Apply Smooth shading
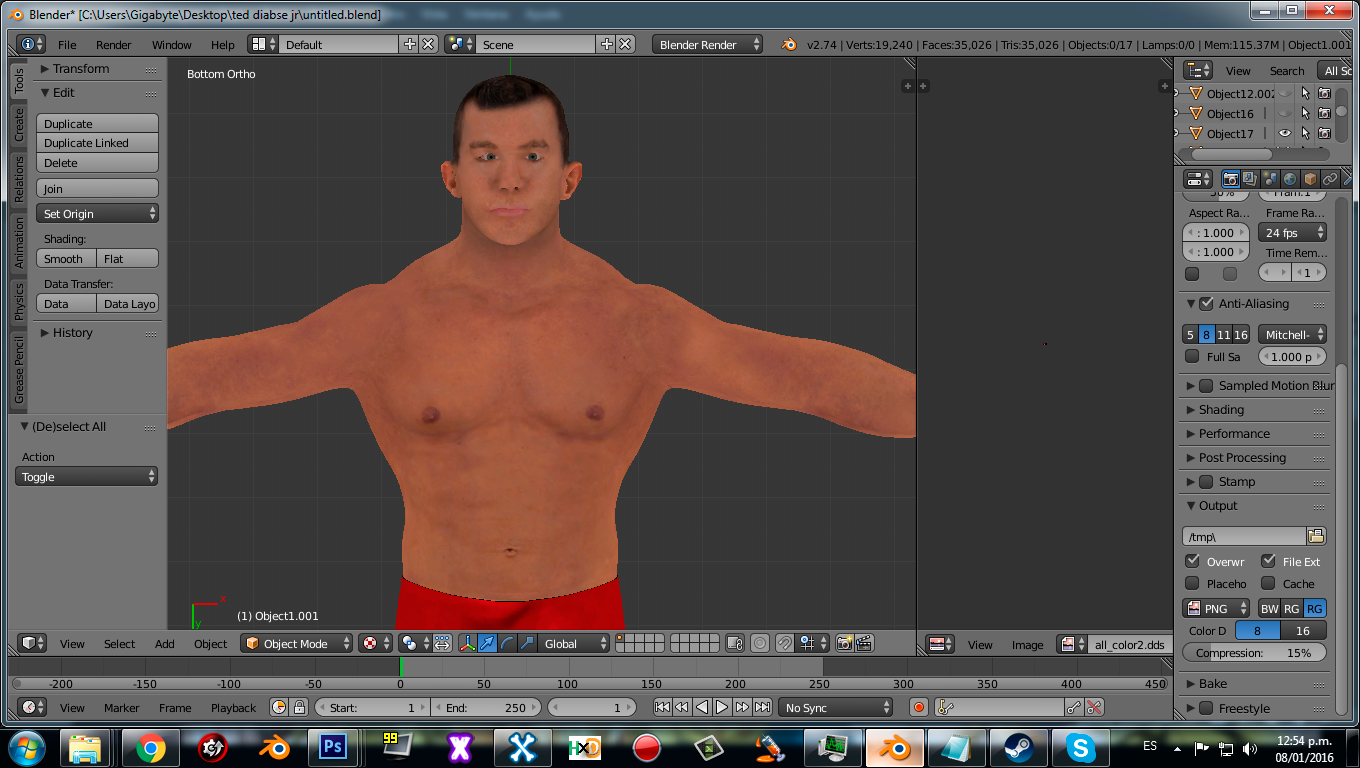 66,258
